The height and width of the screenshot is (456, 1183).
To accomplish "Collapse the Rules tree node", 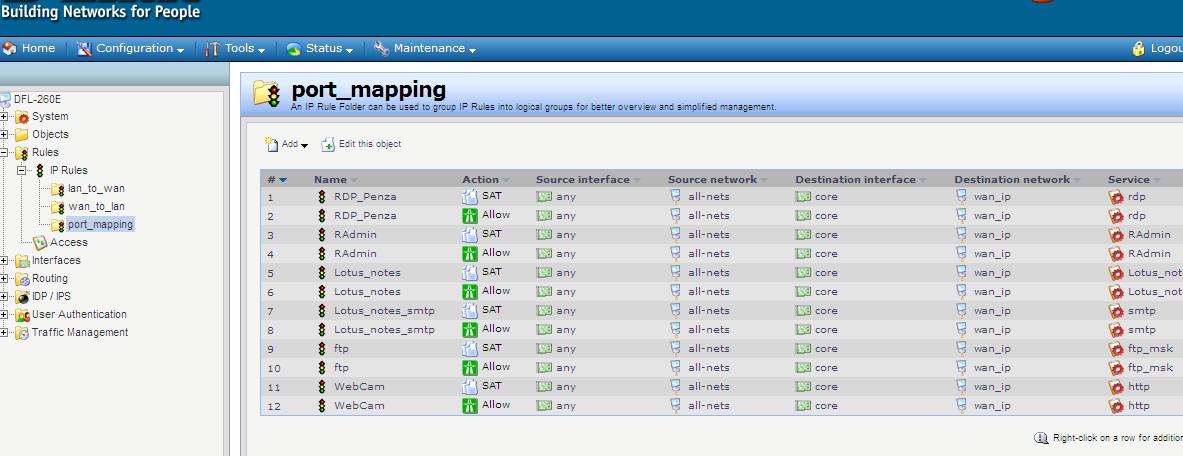I will point(5,153).
